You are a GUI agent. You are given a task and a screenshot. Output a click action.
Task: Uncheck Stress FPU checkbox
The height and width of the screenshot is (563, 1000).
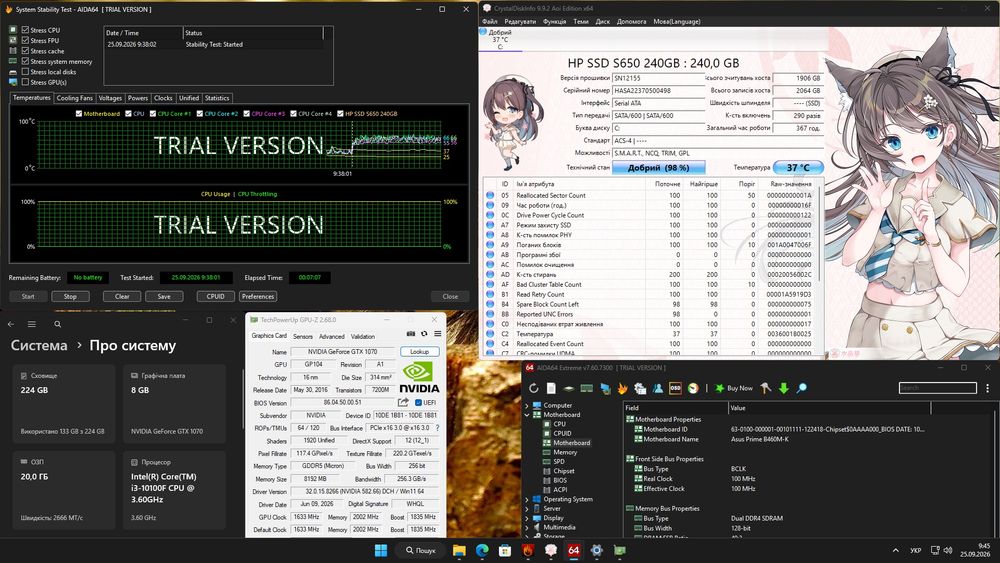coord(26,40)
